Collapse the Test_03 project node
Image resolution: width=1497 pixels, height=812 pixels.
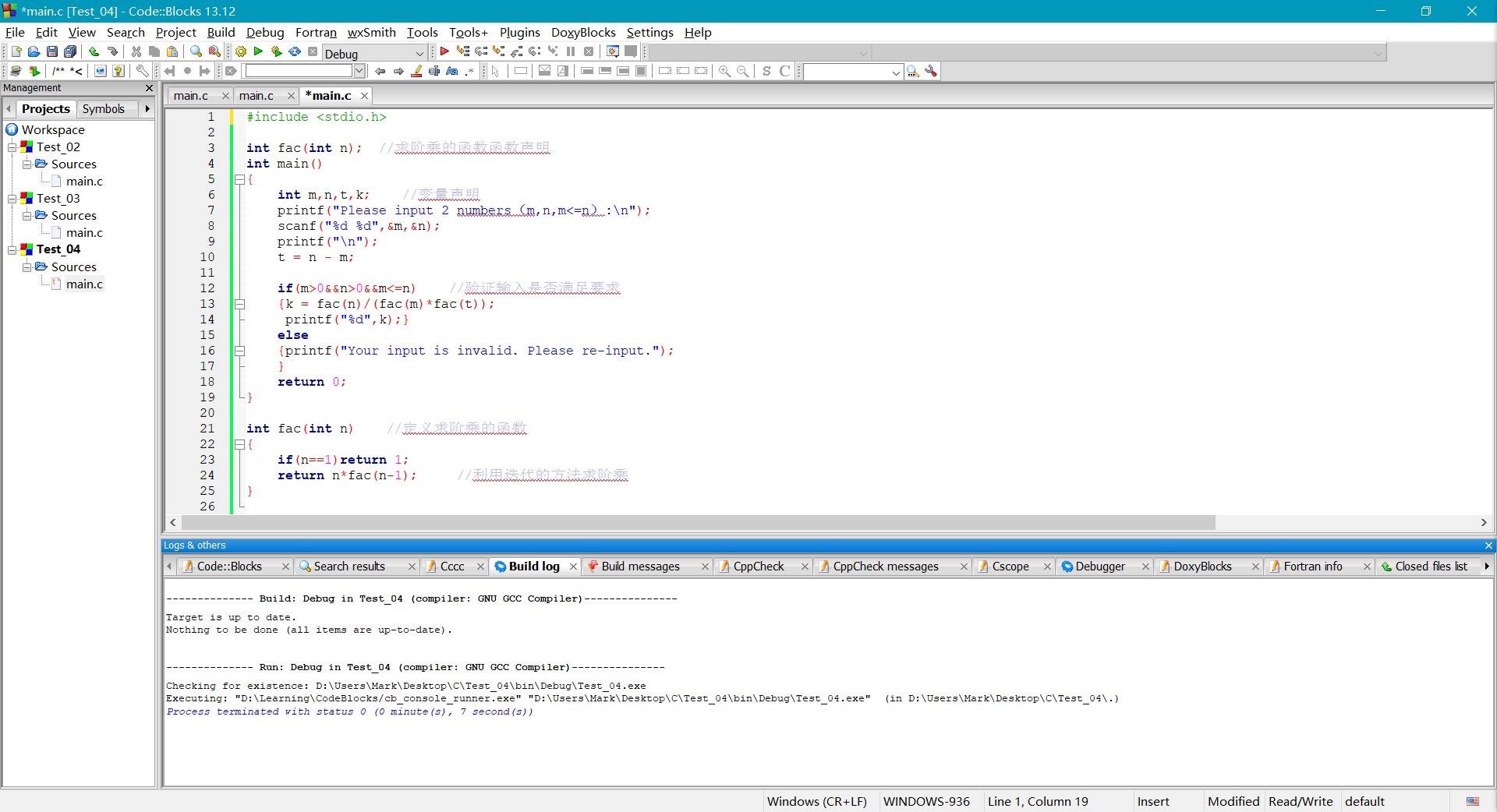click(12, 199)
